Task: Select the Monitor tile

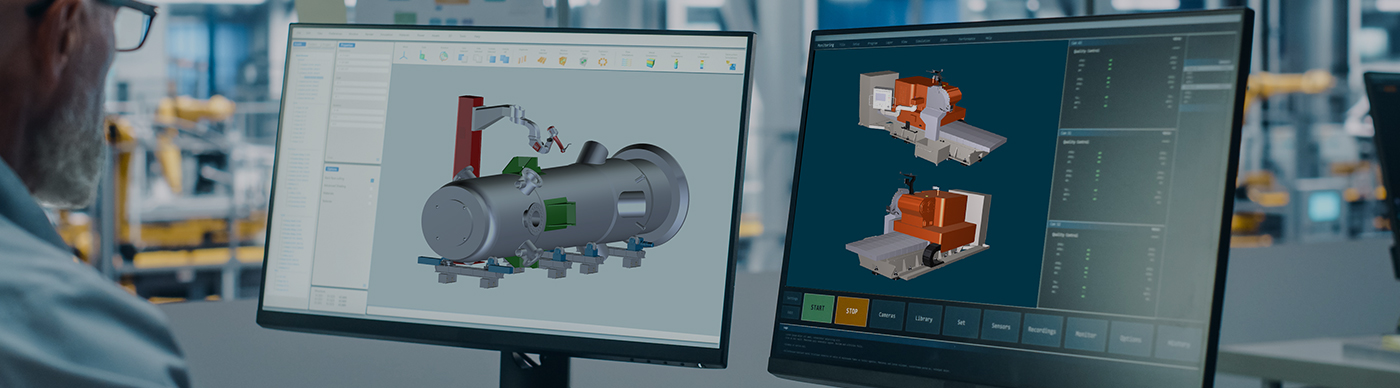Action: tap(1085, 335)
